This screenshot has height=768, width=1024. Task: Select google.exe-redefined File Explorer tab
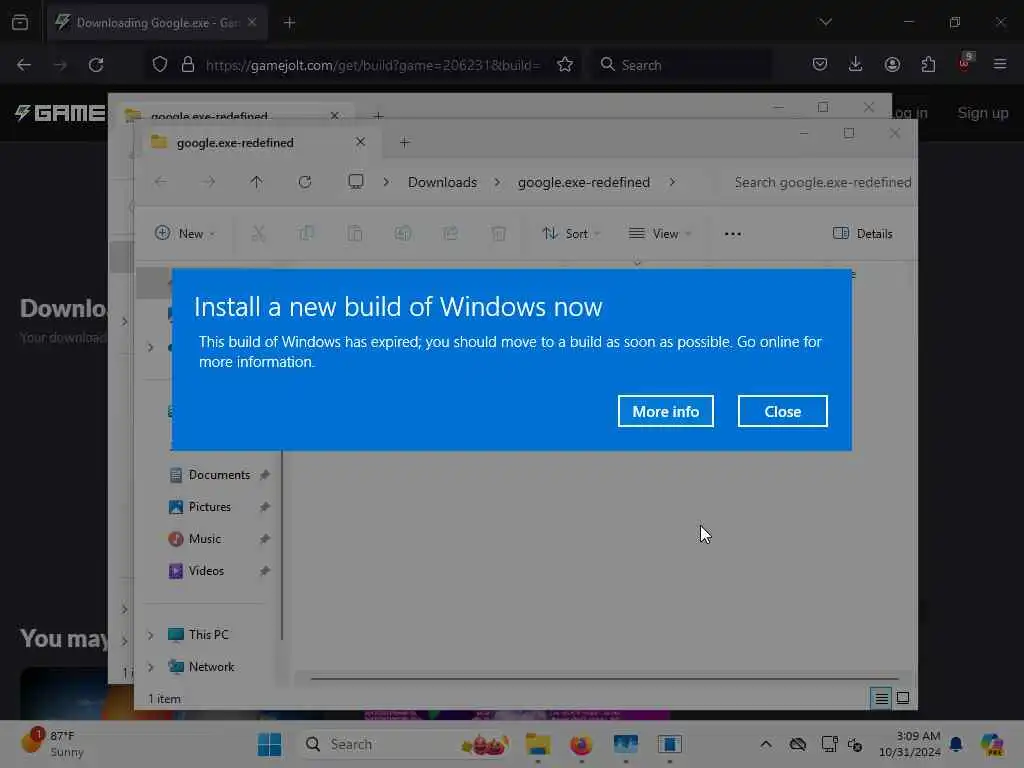(258, 142)
